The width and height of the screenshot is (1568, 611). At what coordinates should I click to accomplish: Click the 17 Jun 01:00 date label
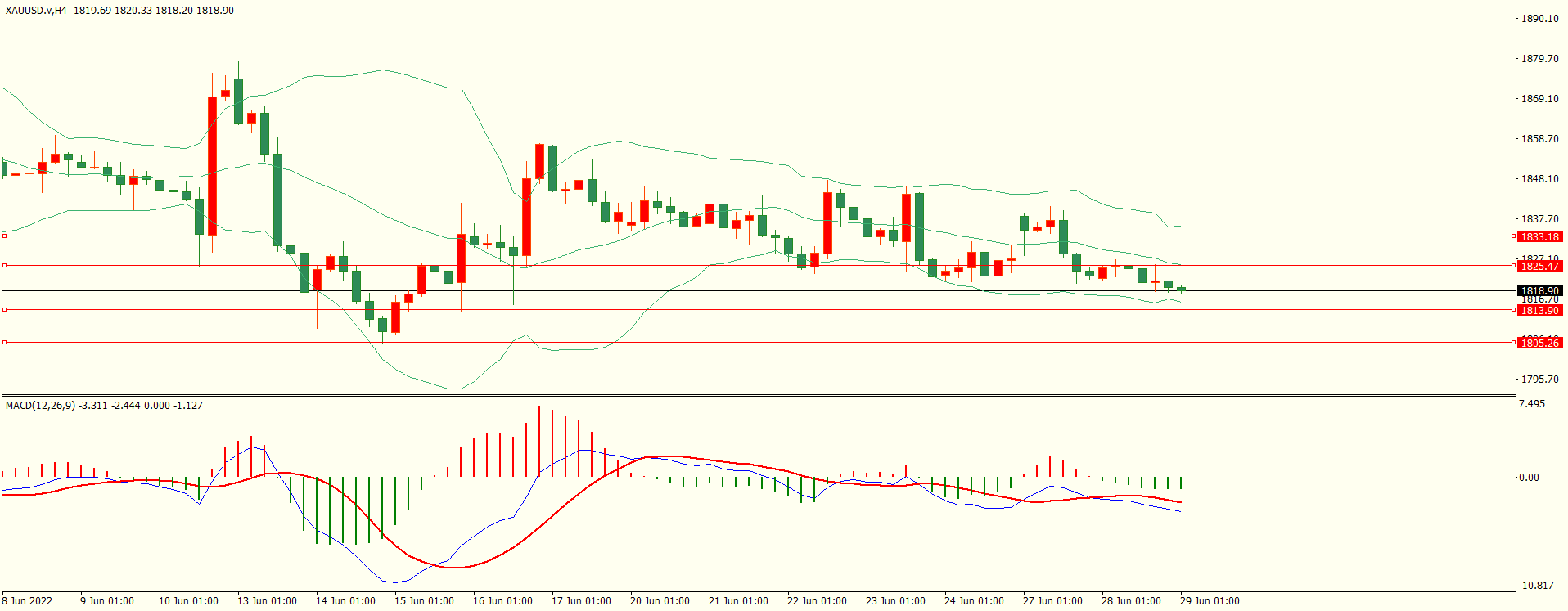click(581, 601)
